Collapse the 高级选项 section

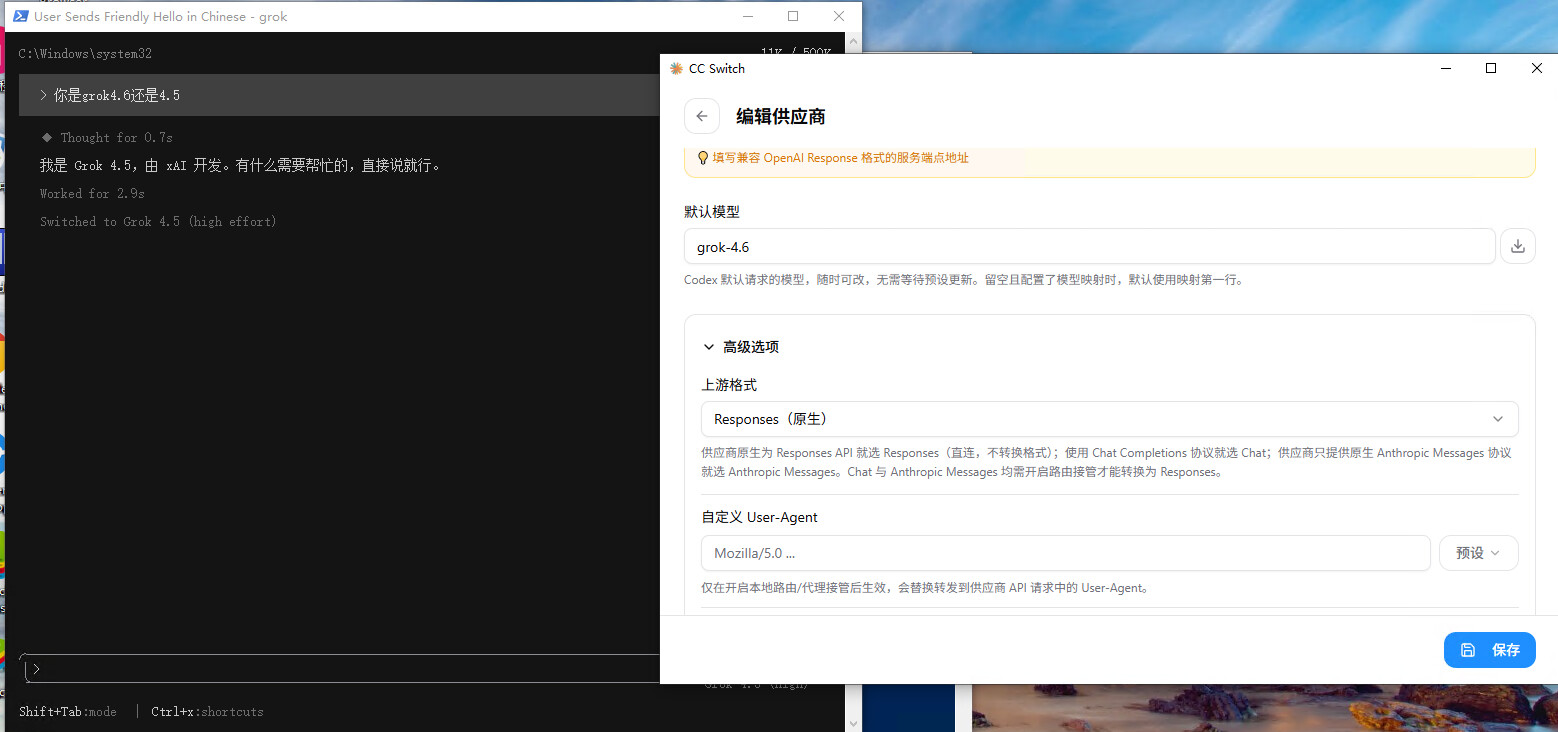740,347
